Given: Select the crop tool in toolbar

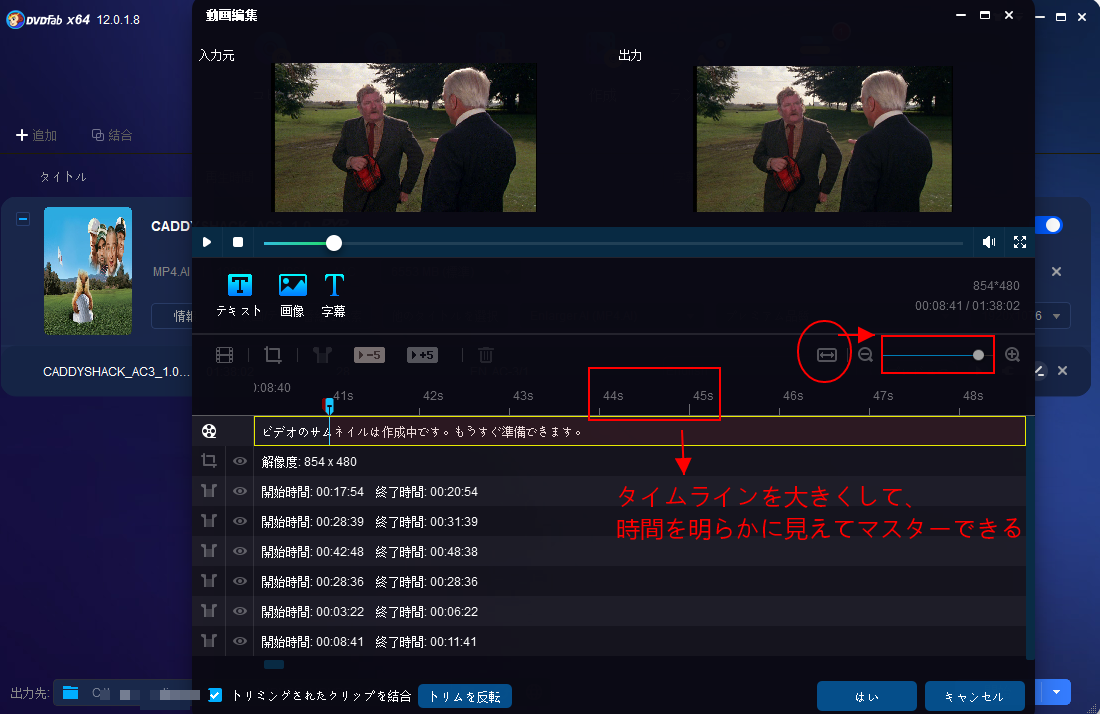Looking at the screenshot, I should coord(273,355).
